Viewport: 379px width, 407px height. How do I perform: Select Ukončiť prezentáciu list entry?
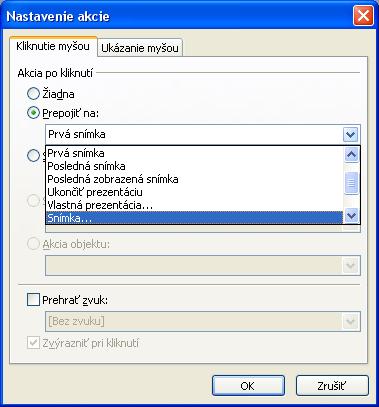194,192
